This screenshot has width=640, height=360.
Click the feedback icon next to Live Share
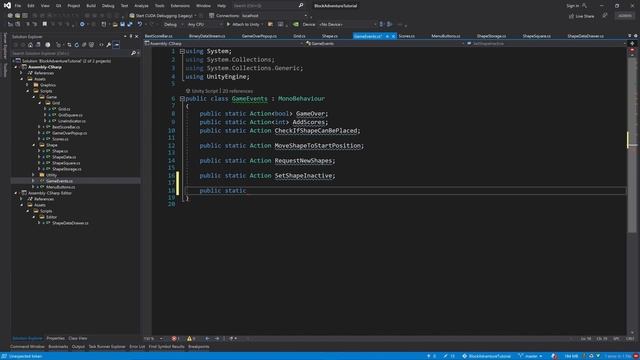604,16
